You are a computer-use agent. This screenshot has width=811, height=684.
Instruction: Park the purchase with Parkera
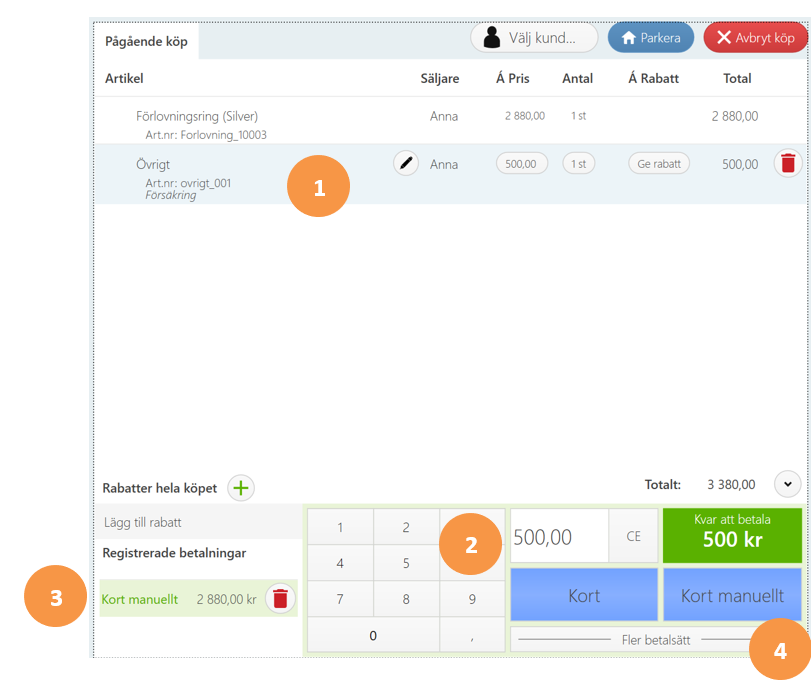tap(651, 38)
